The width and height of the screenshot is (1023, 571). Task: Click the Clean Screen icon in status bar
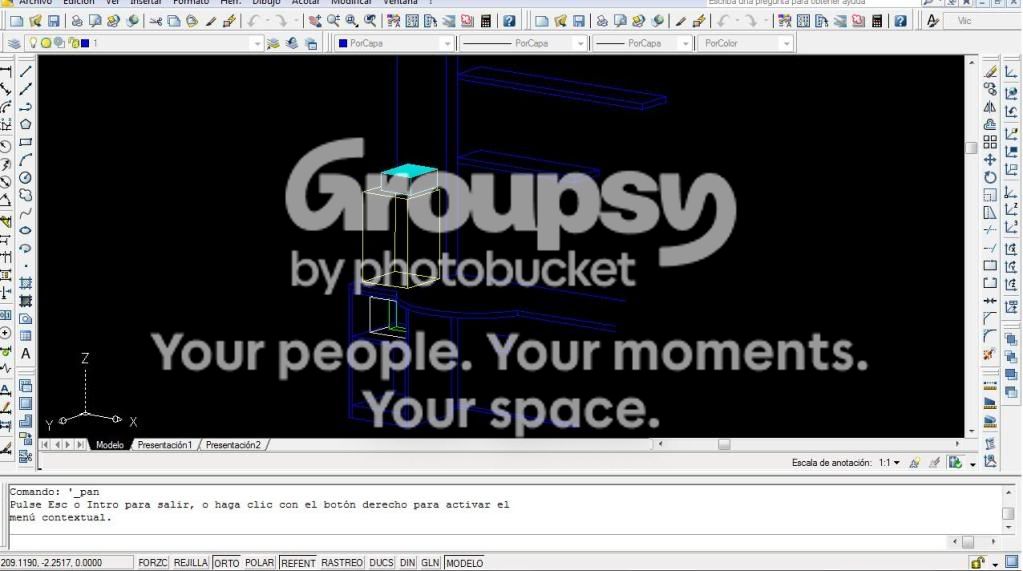point(1012,563)
